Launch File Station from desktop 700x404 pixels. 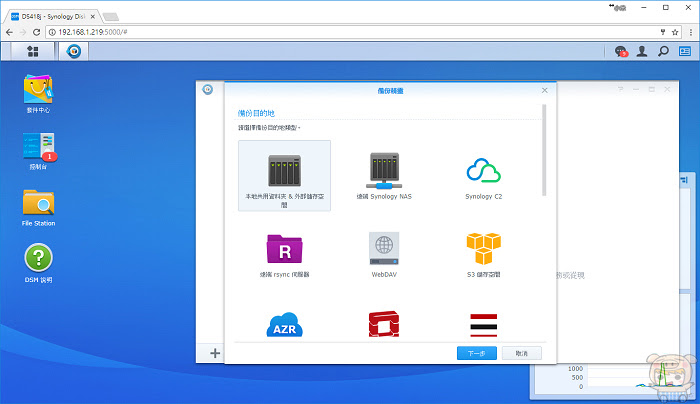[x=38, y=208]
